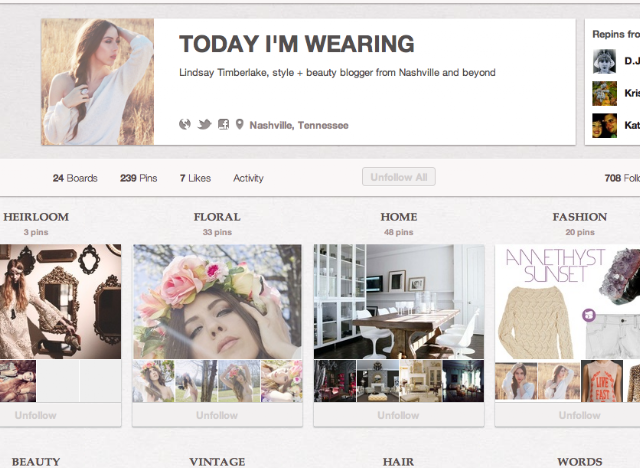
Task: Click the D.J. repinner avatar
Action: [x=604, y=62]
